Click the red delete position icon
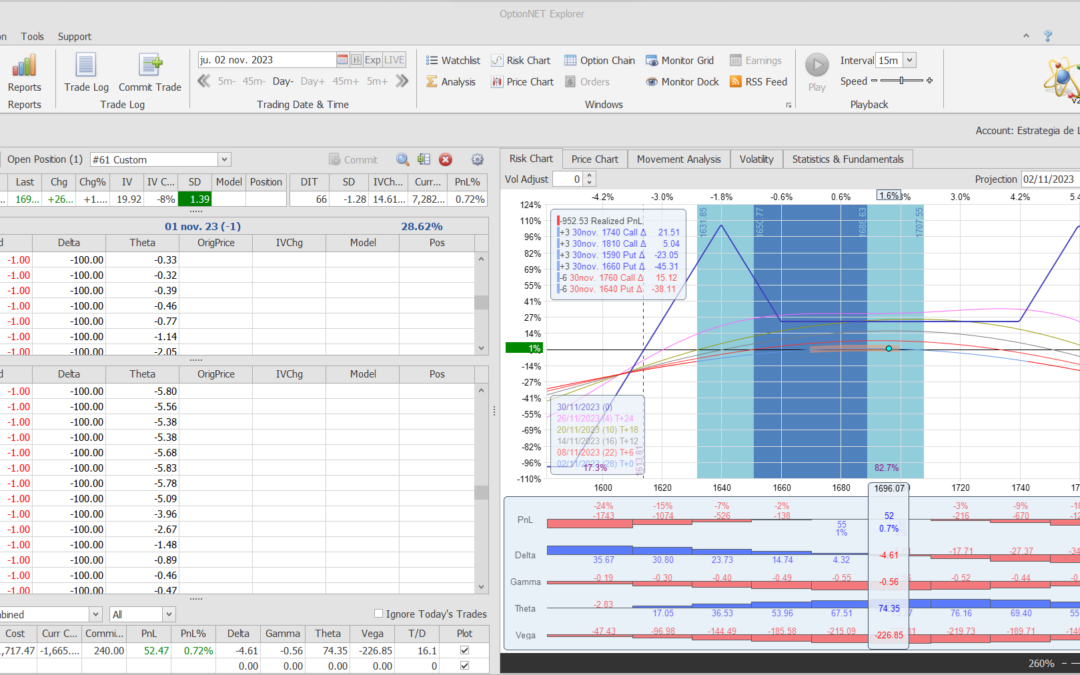The height and width of the screenshot is (675, 1080). tap(446, 159)
